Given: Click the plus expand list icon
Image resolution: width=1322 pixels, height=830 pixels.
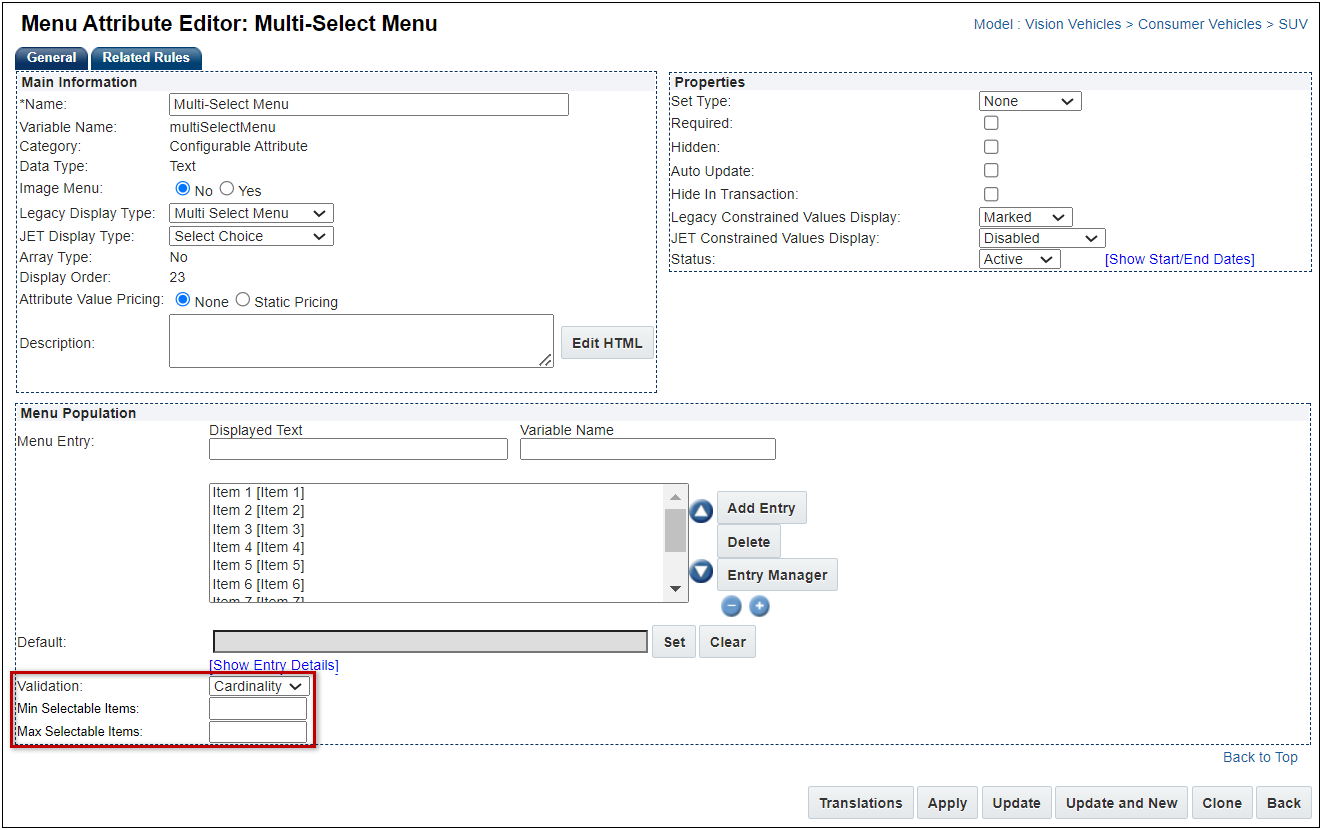Looking at the screenshot, I should (759, 606).
